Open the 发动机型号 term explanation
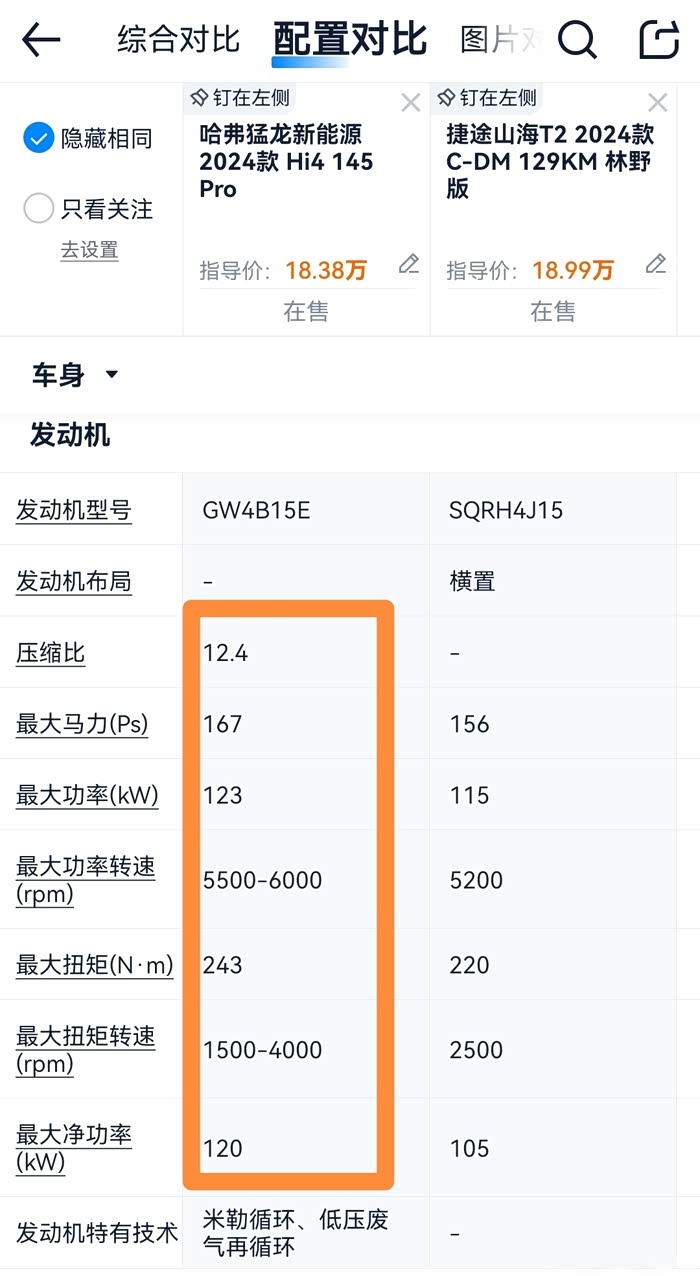The height and width of the screenshot is (1276, 700). [x=73, y=510]
